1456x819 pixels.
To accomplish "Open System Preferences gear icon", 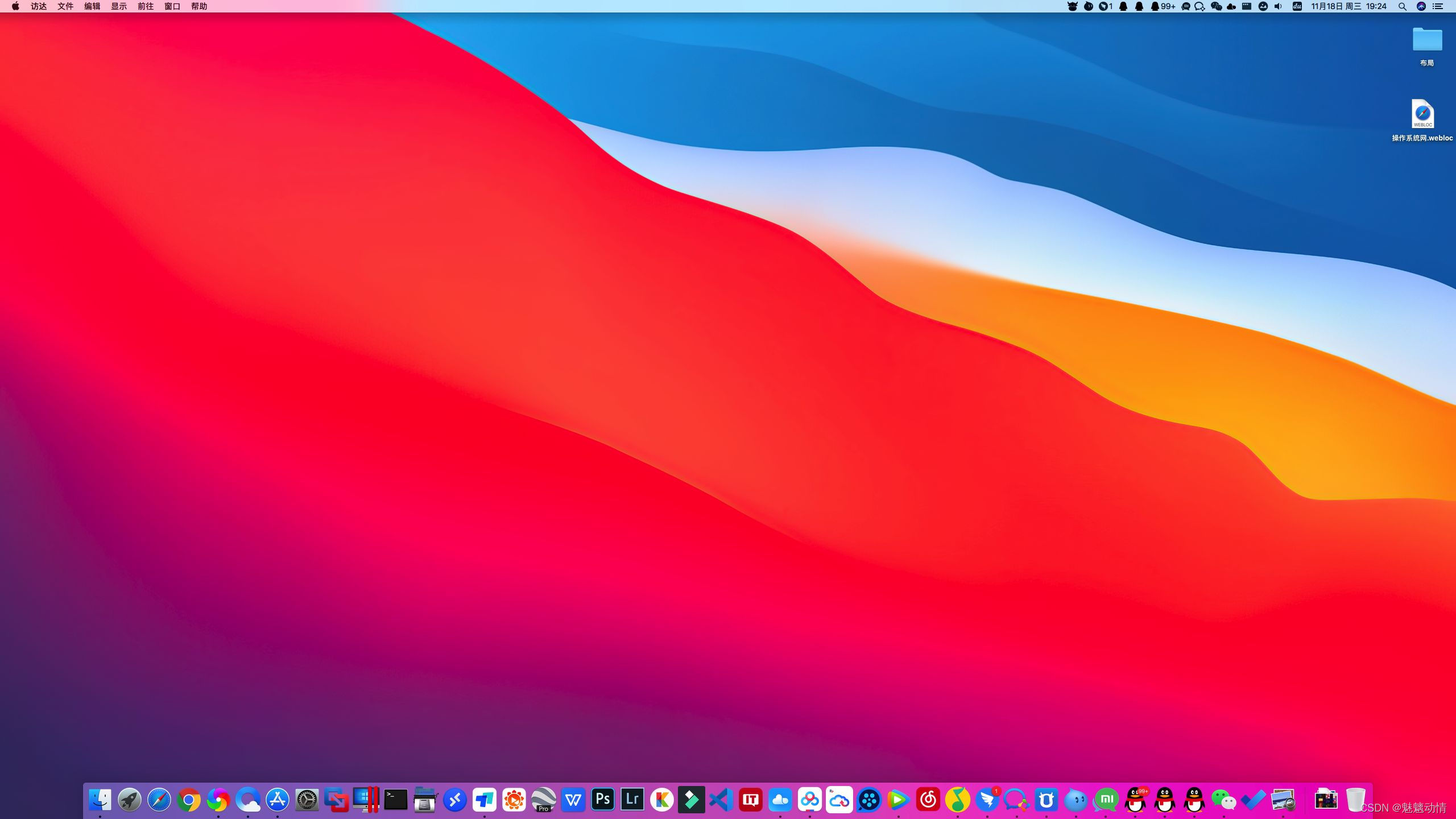I will point(307,800).
